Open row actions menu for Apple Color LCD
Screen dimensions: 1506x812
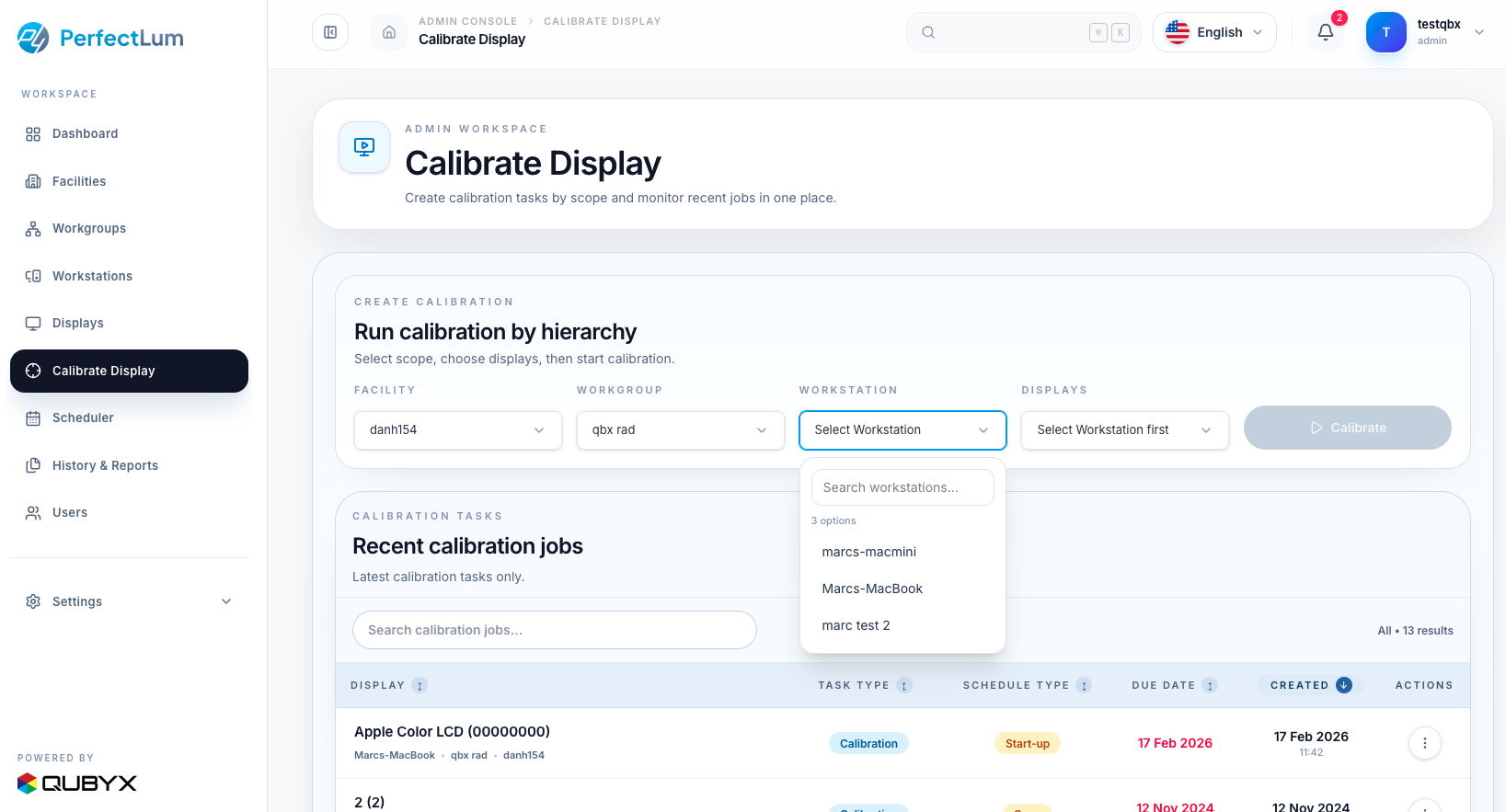(1424, 743)
